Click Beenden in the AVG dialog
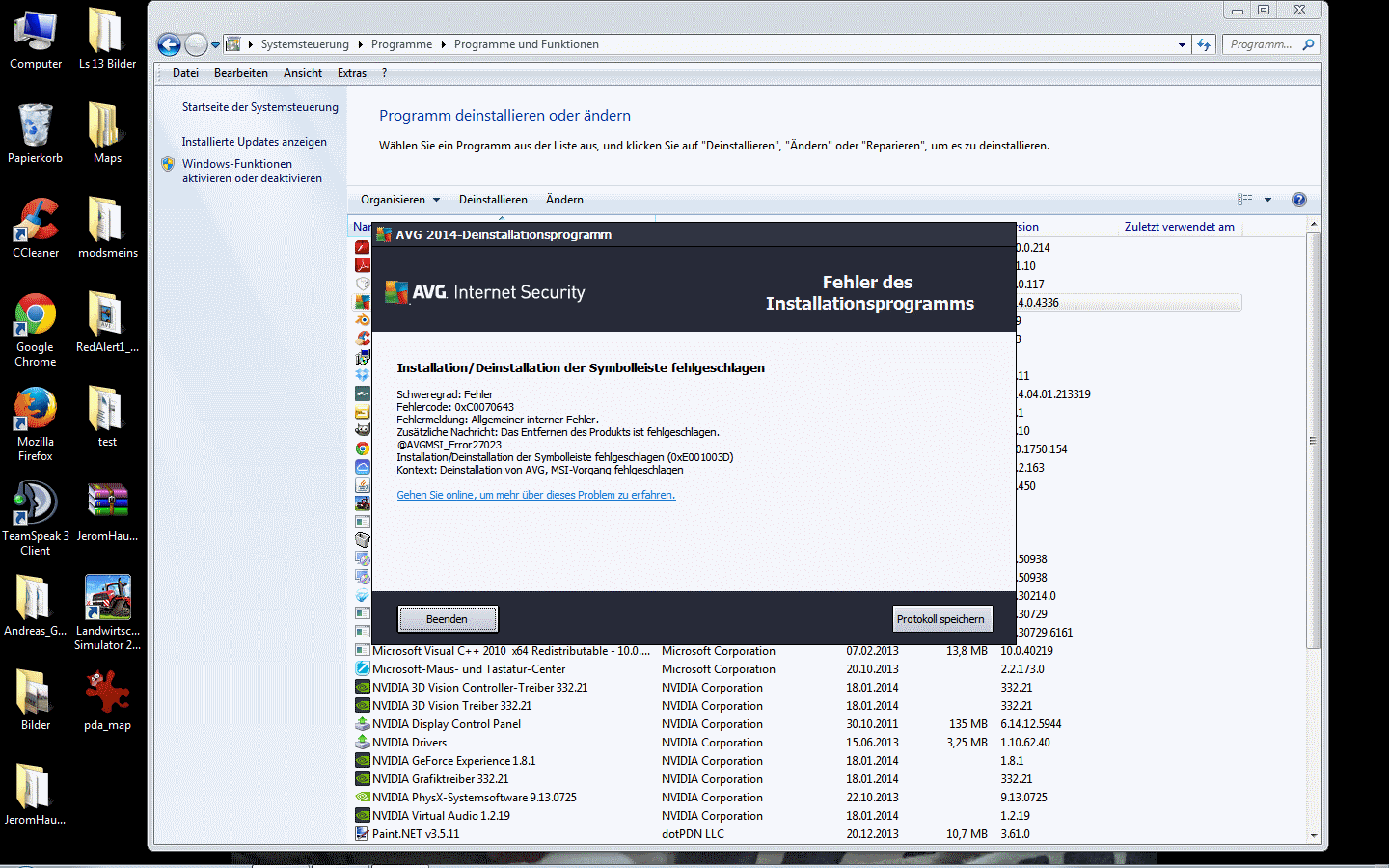Screen dimensions: 1389x868 (x=448, y=619)
